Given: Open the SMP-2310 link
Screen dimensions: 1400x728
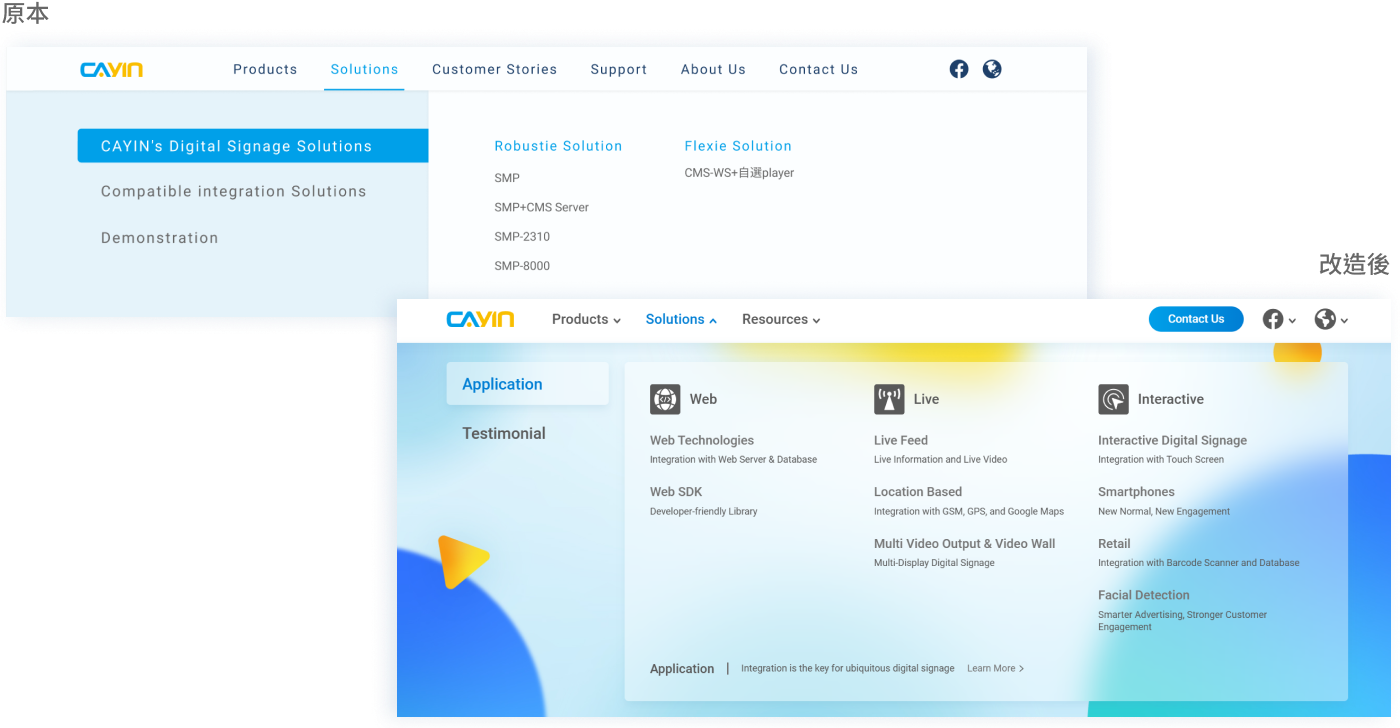Looking at the screenshot, I should point(522,237).
